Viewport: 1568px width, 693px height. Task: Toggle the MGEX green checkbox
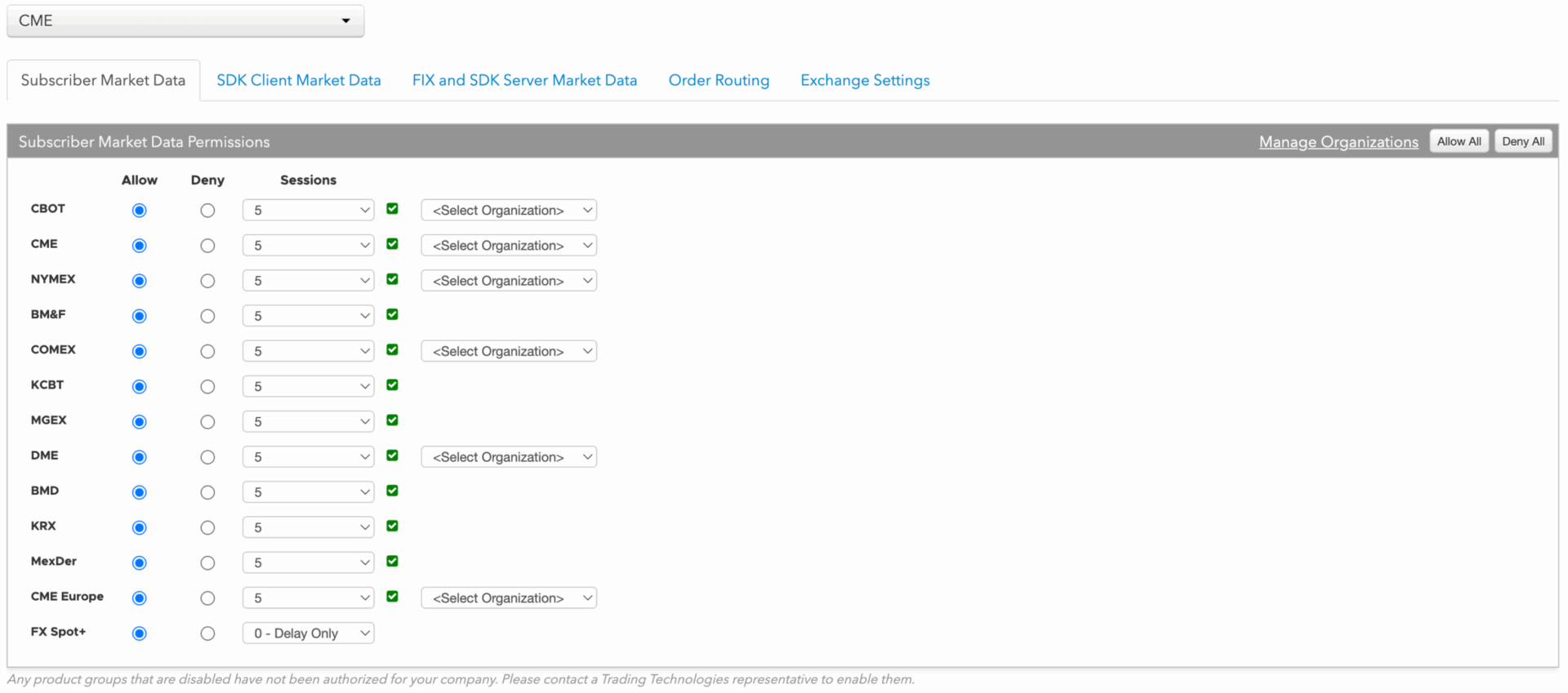pyautogui.click(x=393, y=420)
